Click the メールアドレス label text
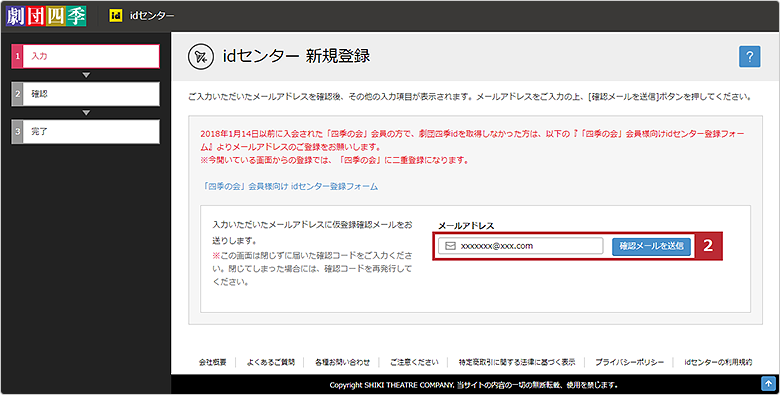The width and height of the screenshot is (780, 395). [466, 226]
